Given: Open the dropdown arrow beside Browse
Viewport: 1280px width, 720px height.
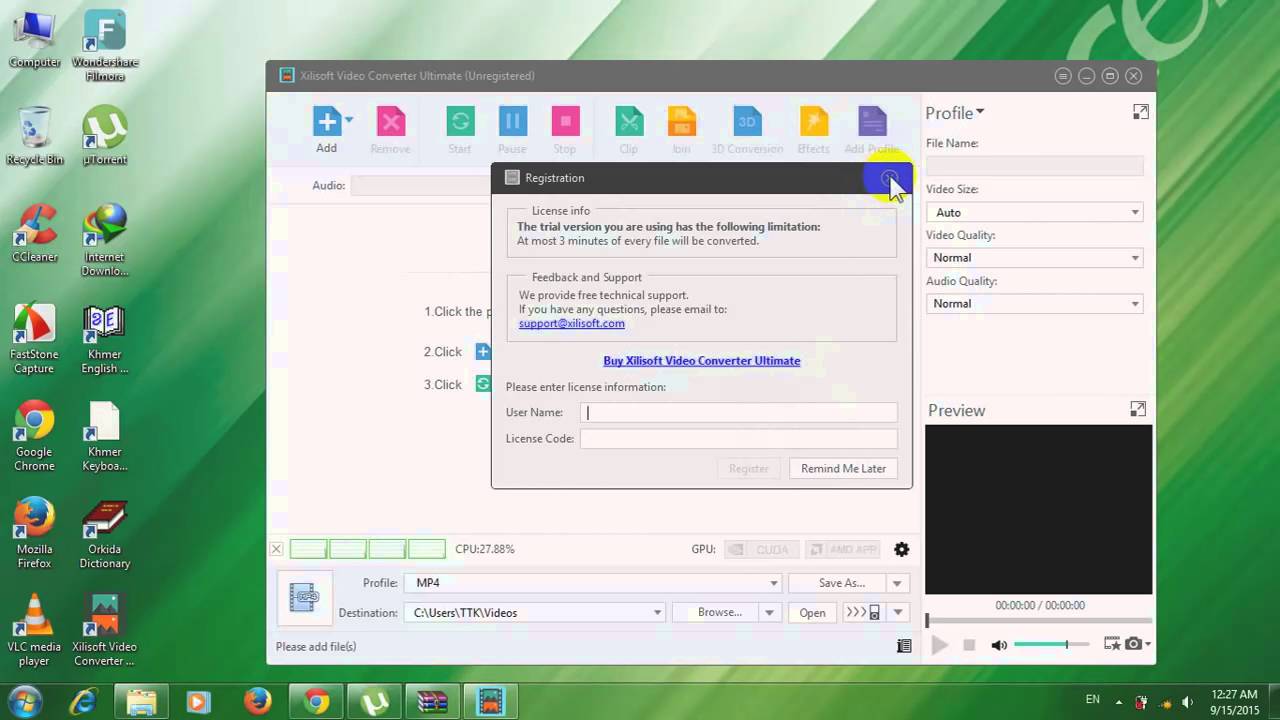Looking at the screenshot, I should tap(769, 613).
